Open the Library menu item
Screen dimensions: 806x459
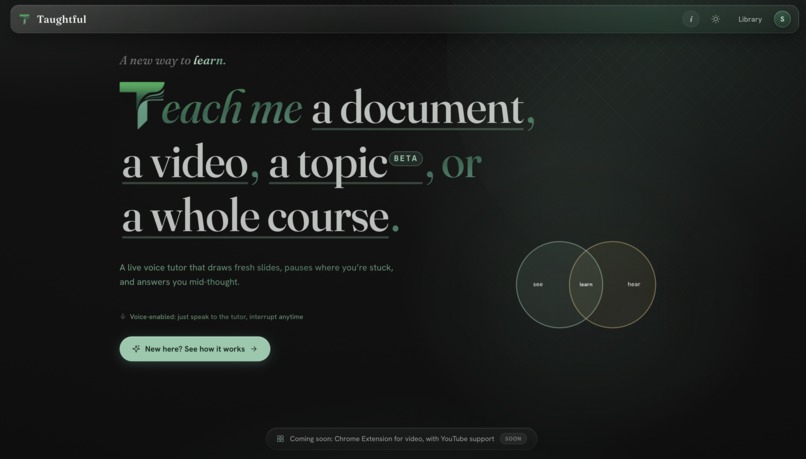coord(750,20)
